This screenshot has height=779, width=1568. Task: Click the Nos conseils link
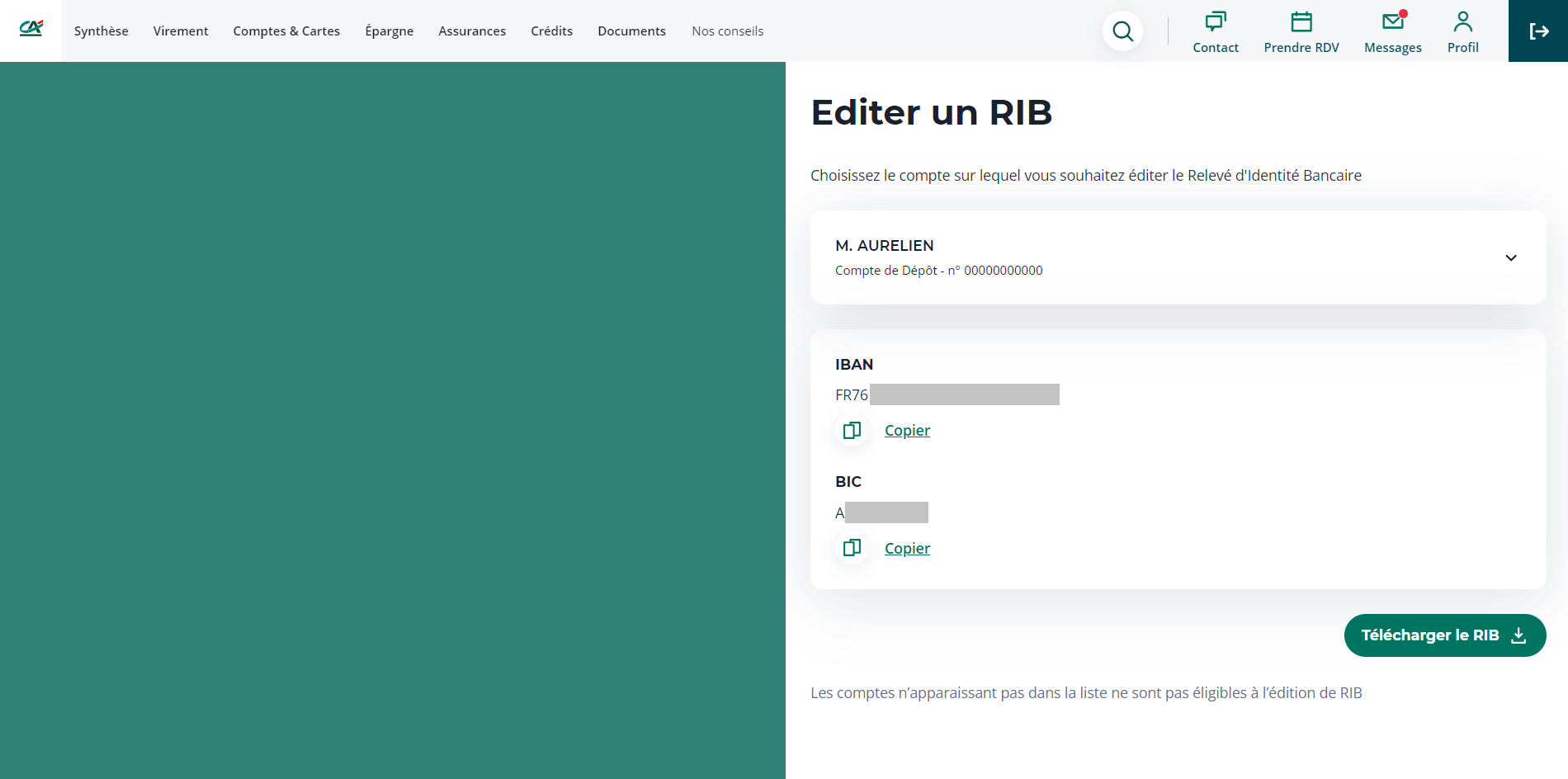727,31
